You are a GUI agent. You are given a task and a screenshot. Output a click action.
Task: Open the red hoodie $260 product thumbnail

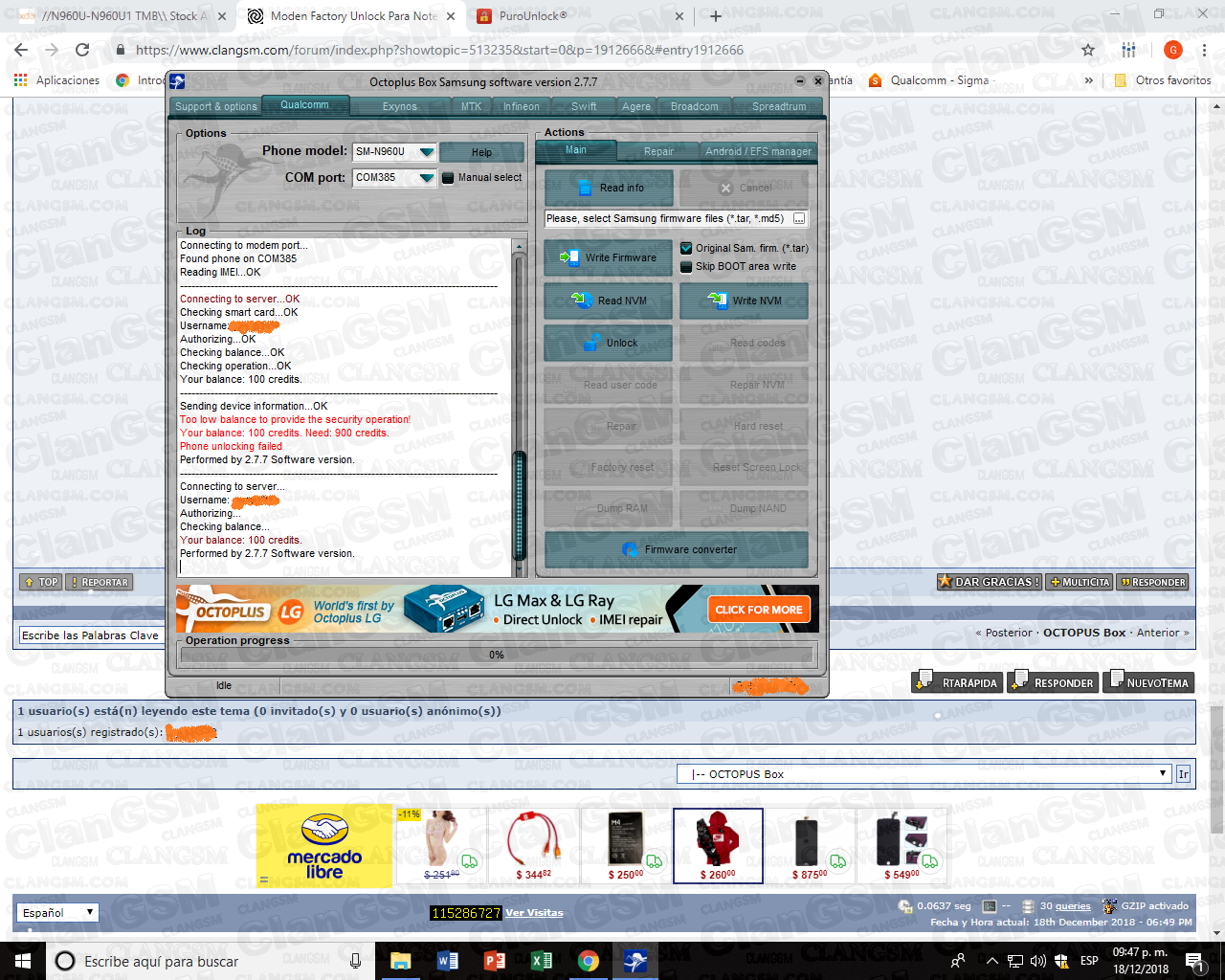click(718, 846)
